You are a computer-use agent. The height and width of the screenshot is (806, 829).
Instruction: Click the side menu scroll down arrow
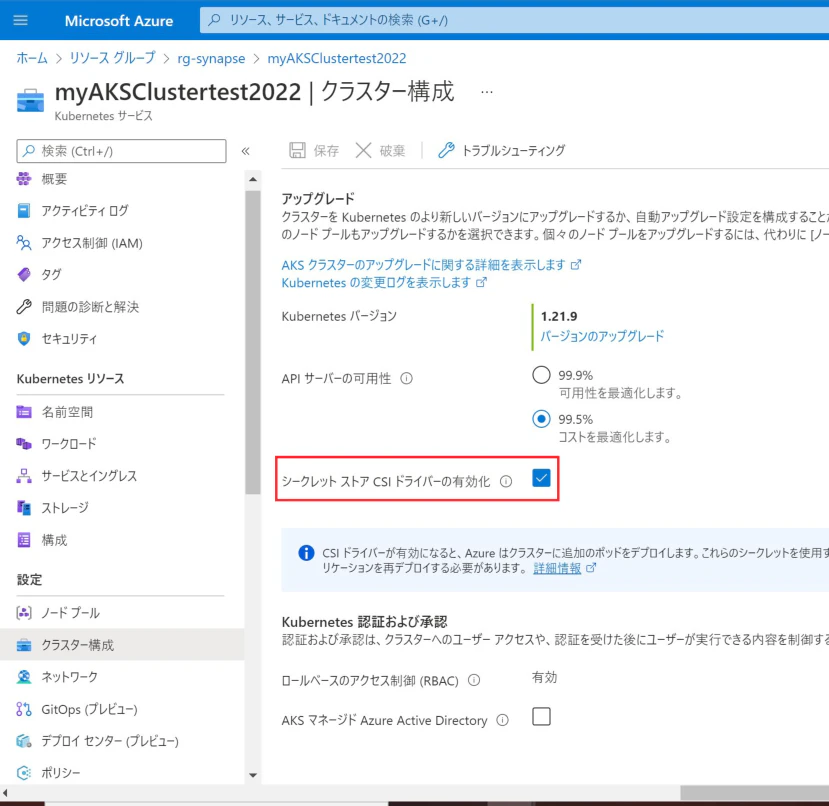(253, 775)
